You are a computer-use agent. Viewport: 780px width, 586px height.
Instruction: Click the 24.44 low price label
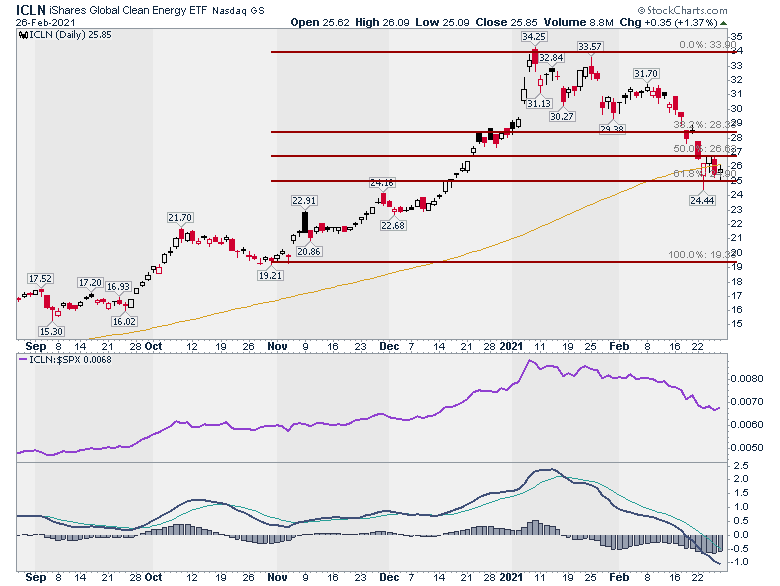[x=702, y=200]
